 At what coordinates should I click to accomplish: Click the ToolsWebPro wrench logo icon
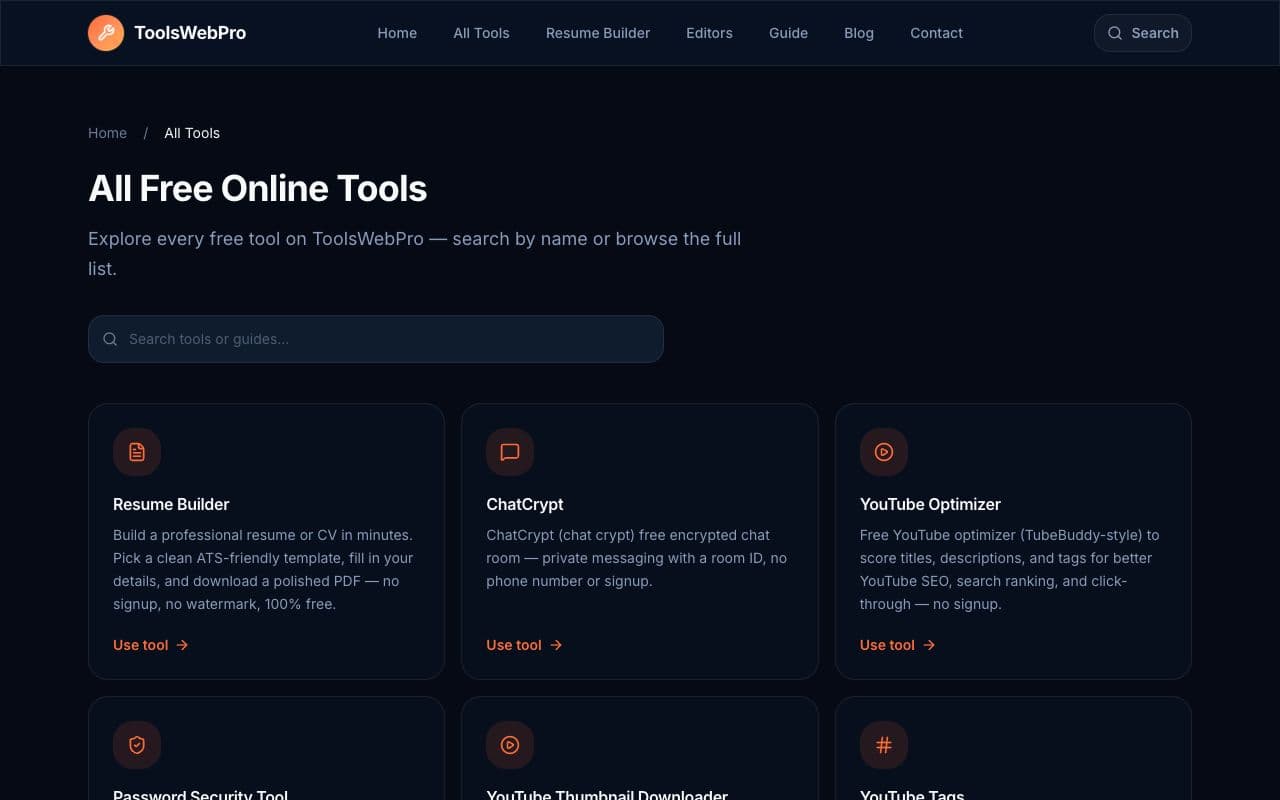click(106, 33)
